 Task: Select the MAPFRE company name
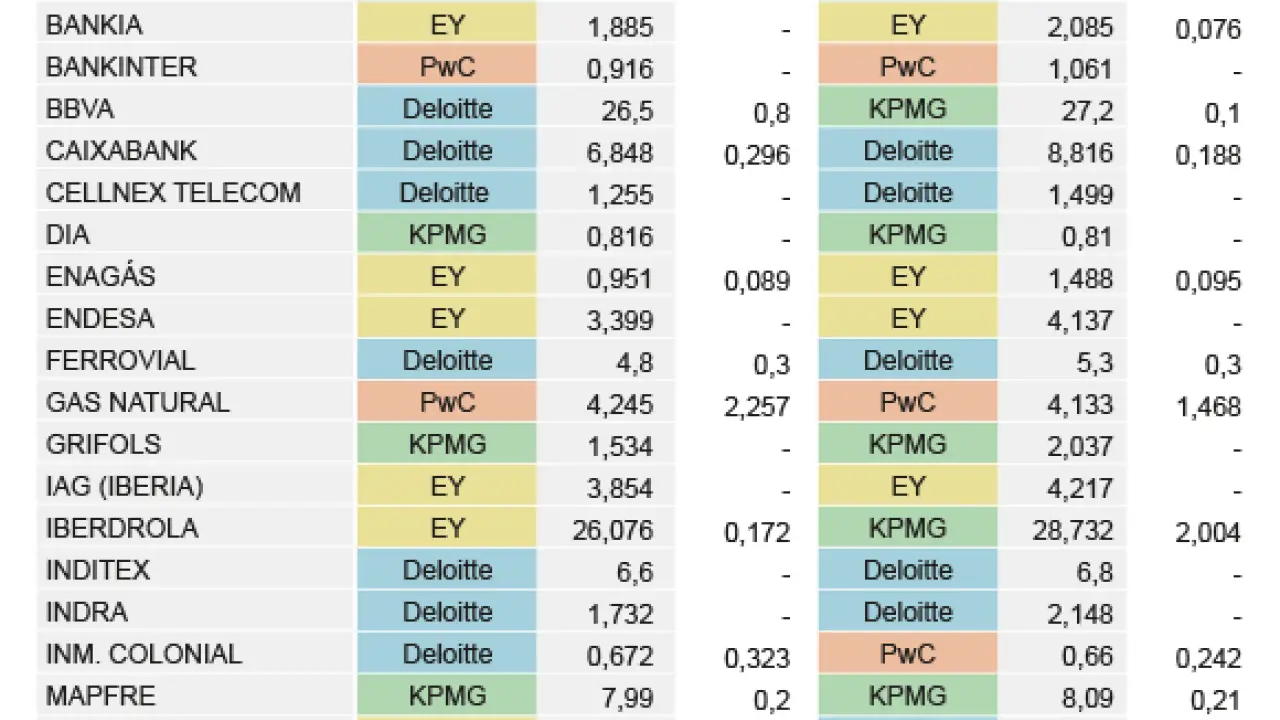[101, 696]
